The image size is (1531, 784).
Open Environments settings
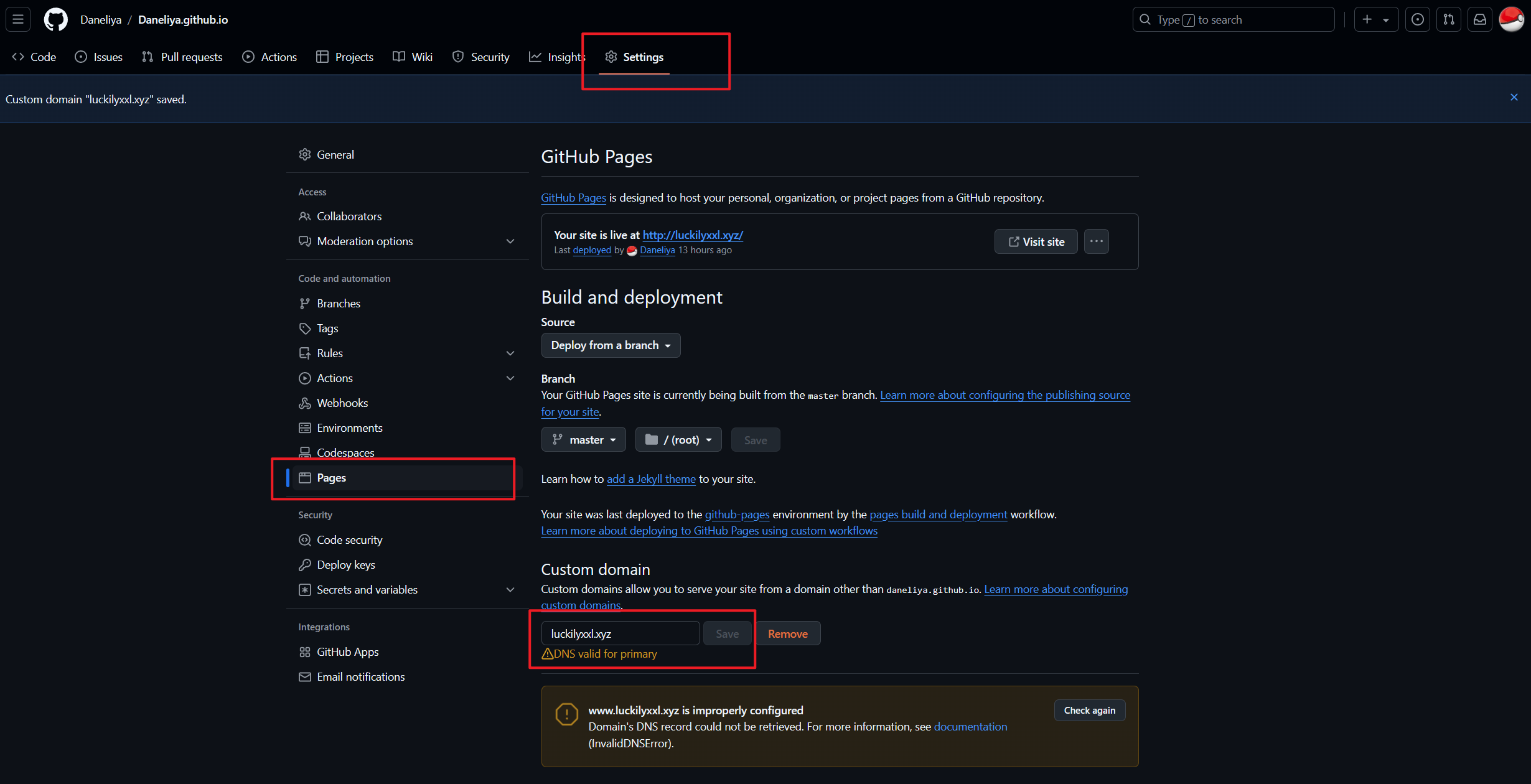[x=408, y=427]
